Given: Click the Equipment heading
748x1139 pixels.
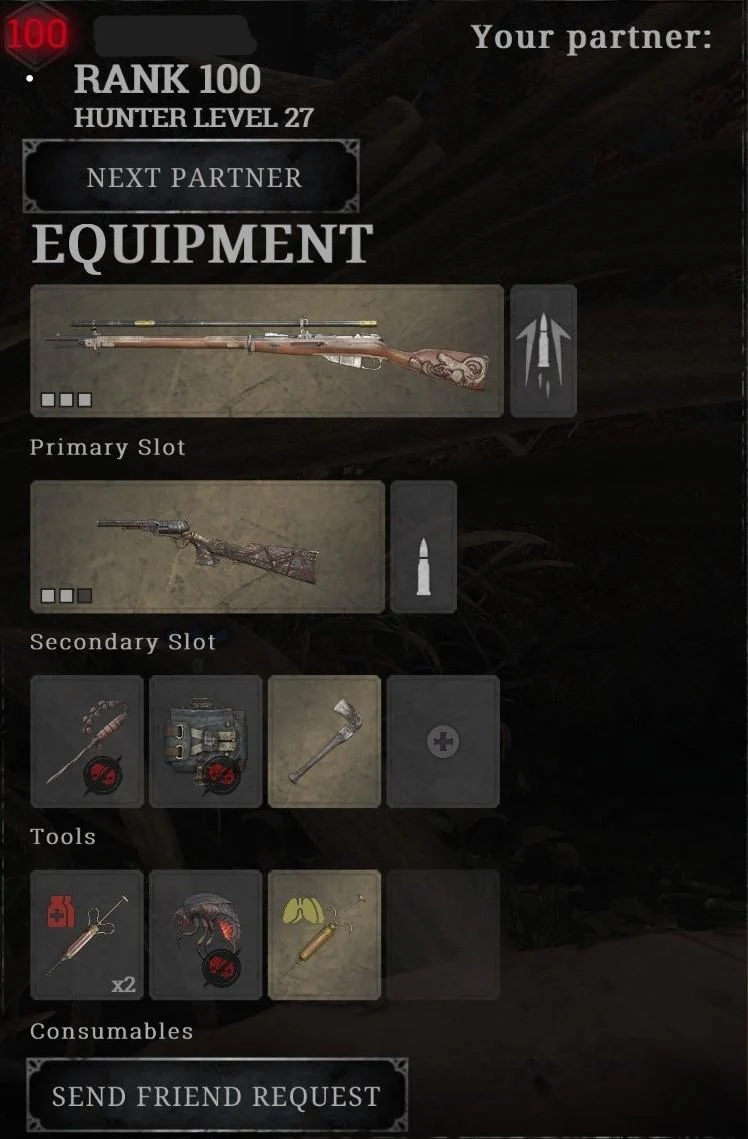Looking at the screenshot, I should (x=202, y=245).
